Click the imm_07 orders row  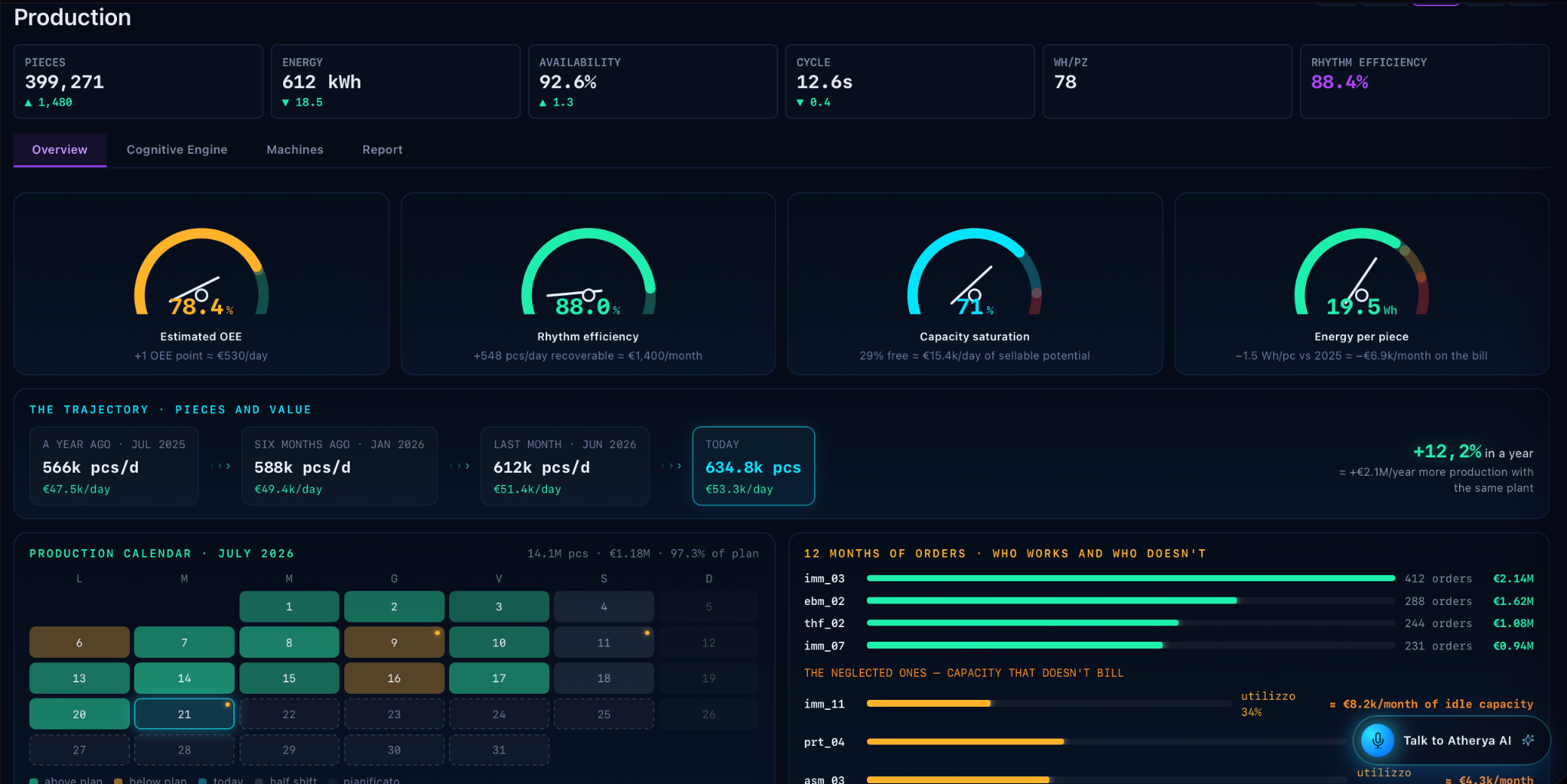[x=1169, y=646]
